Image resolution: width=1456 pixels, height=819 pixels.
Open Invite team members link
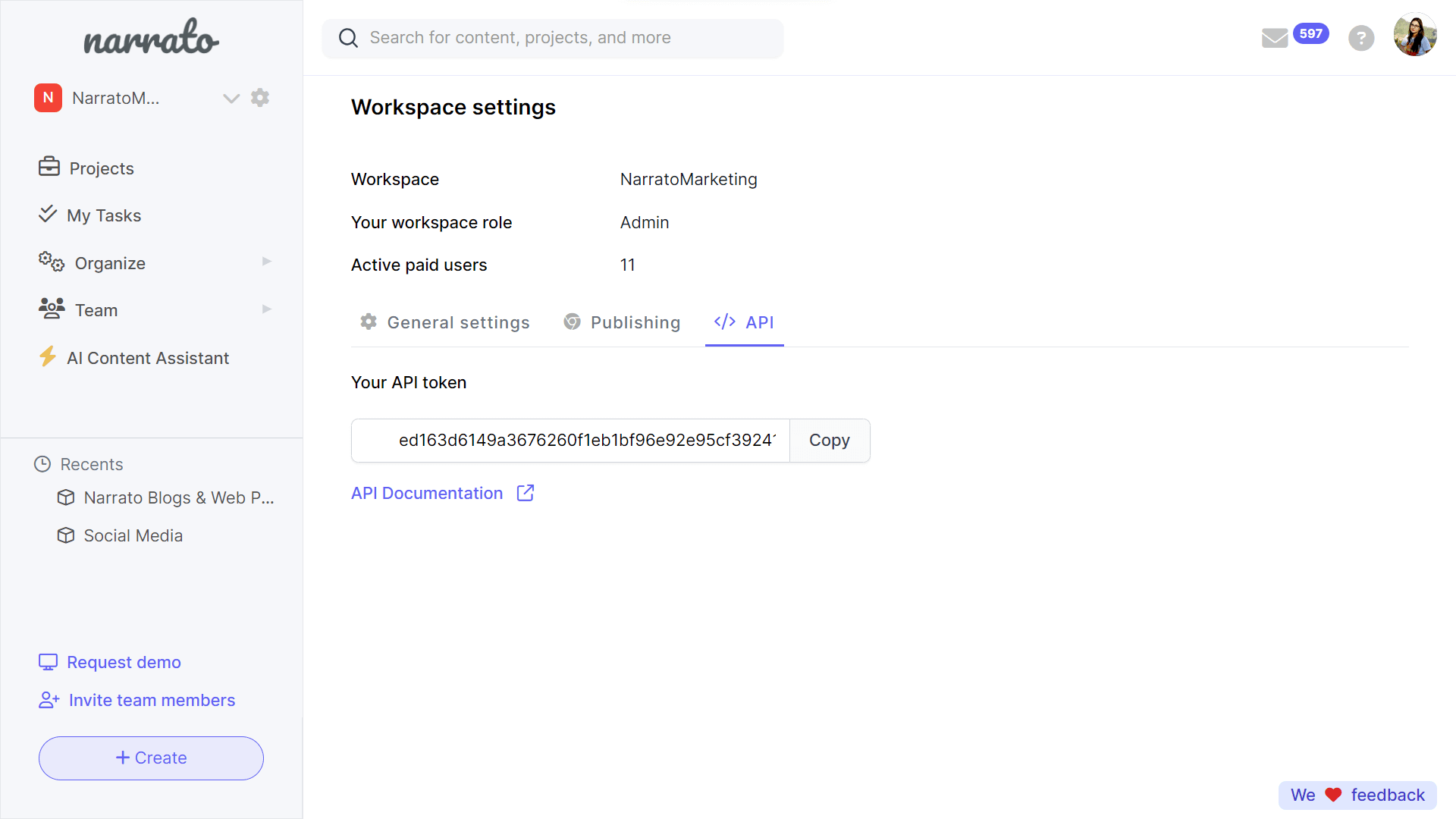pyautogui.click(x=152, y=700)
